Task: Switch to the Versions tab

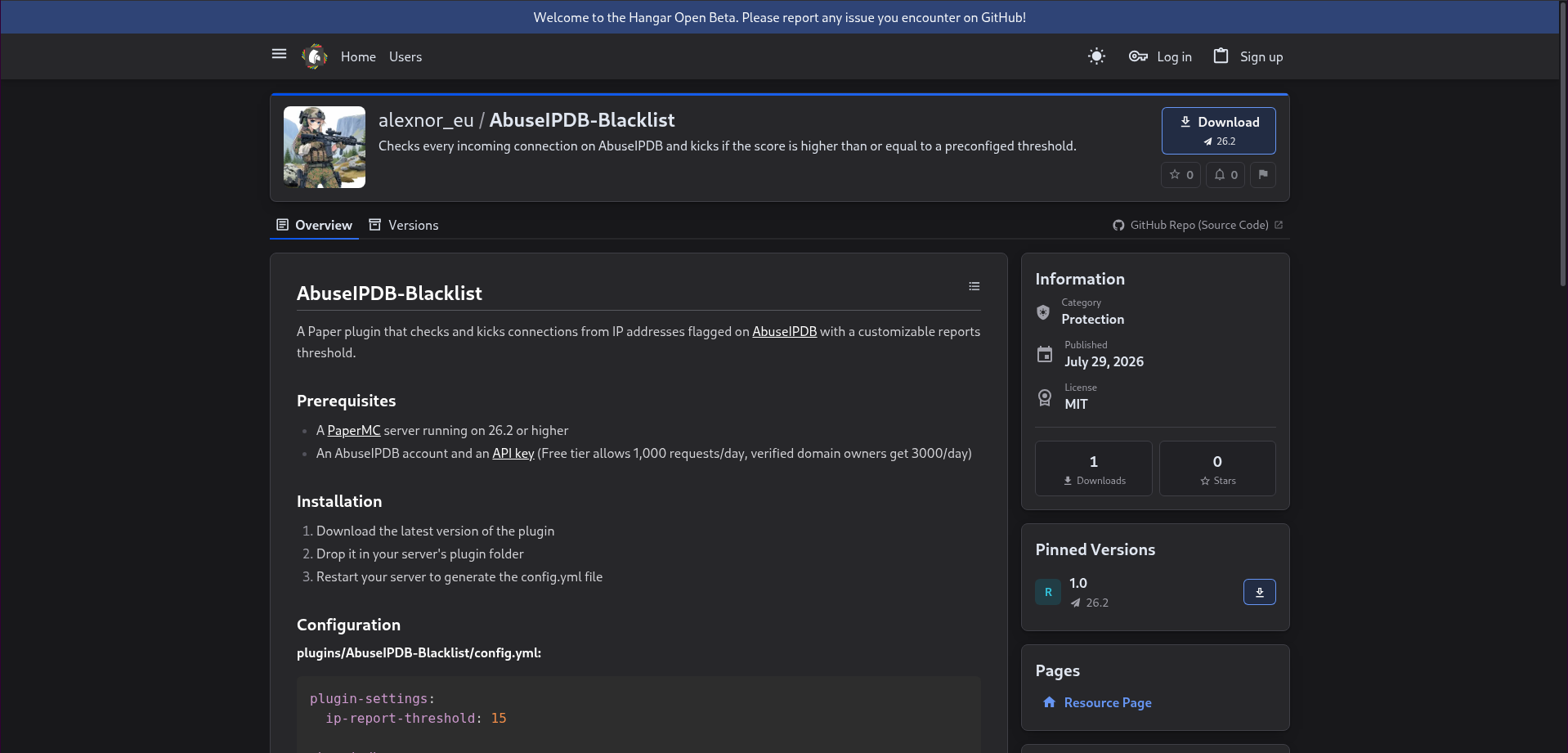Action: [404, 225]
